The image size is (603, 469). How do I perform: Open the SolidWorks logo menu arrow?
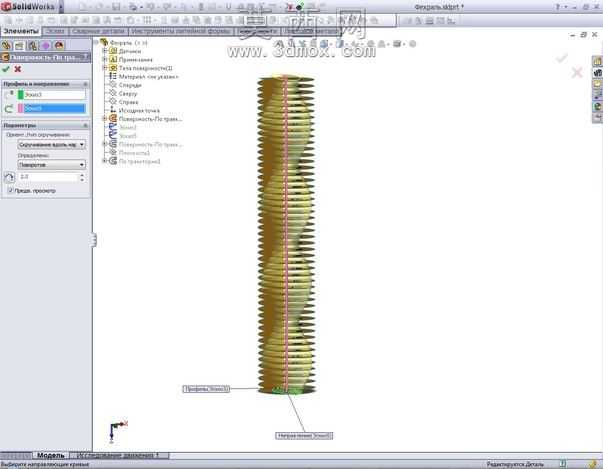click(61, 7)
